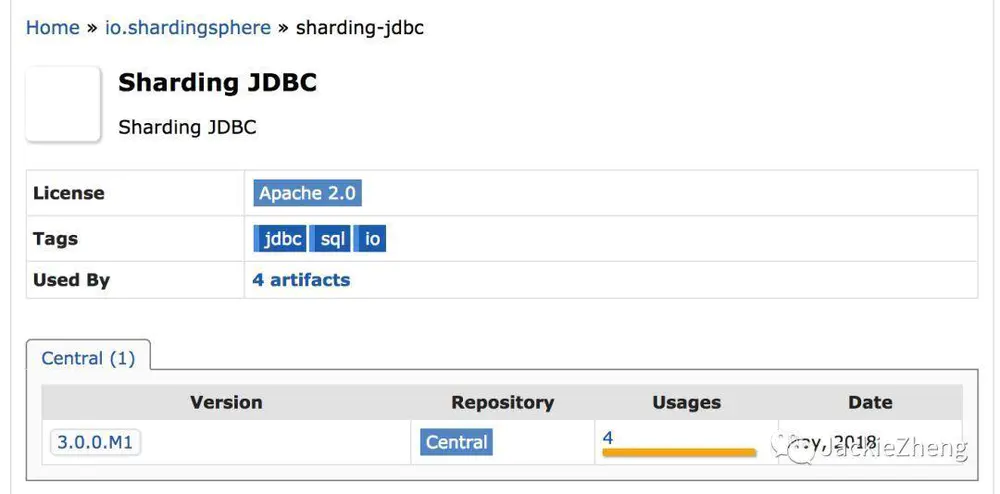Select the sql tag
The image size is (1000, 494).
tap(332, 239)
